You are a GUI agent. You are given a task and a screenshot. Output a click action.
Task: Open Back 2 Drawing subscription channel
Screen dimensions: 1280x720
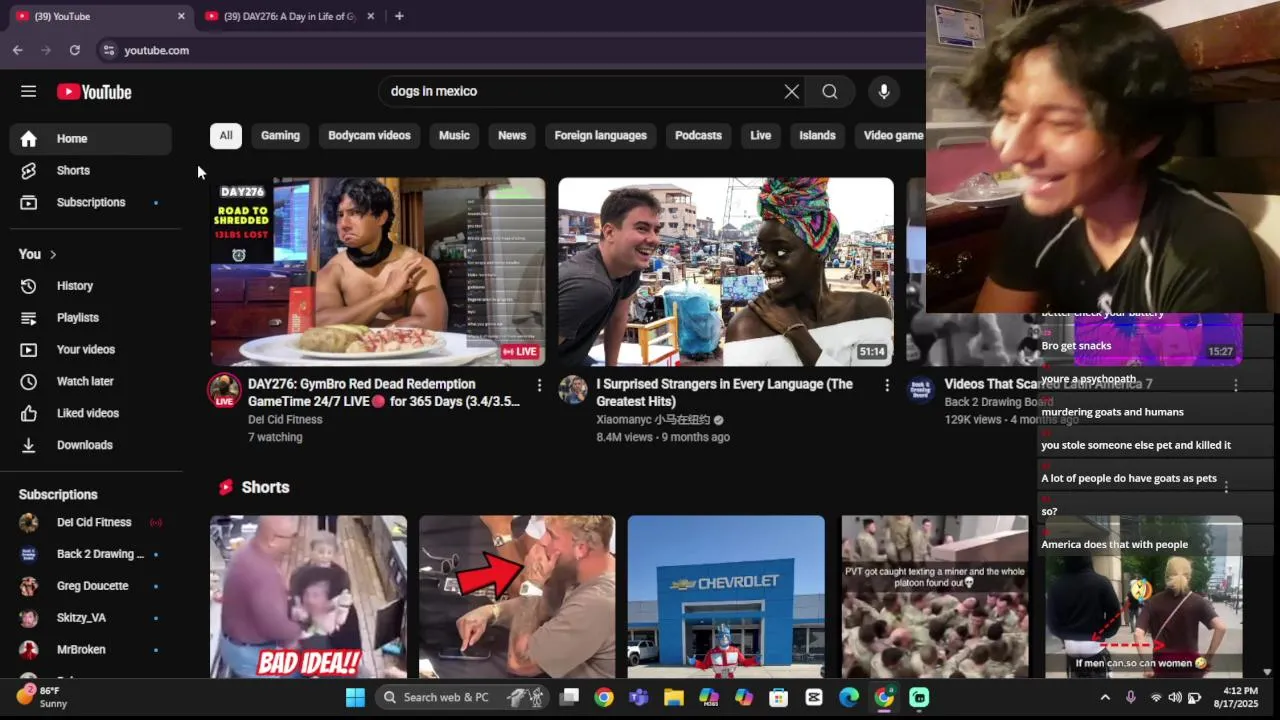[91, 555]
